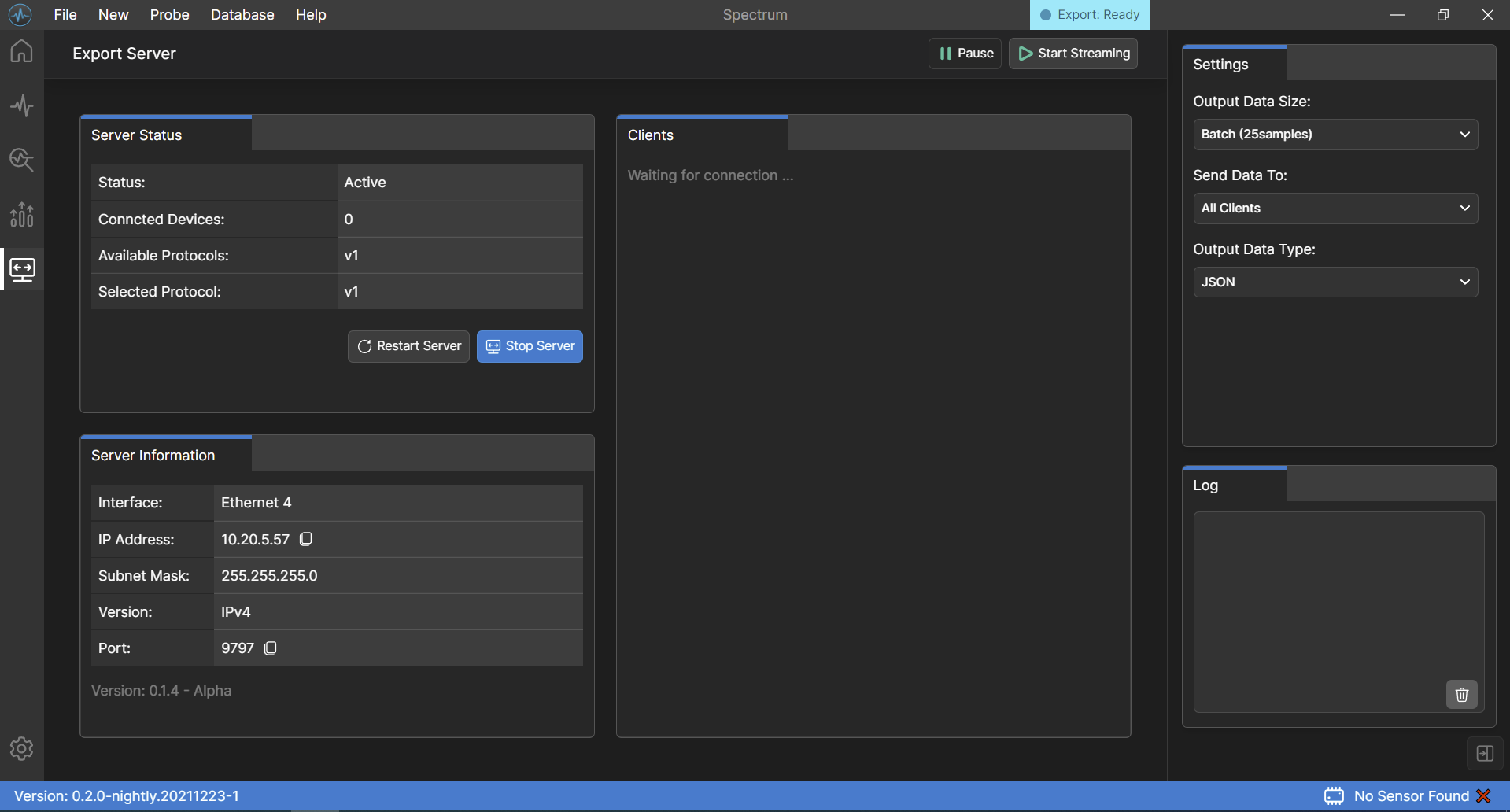Open the Send Data To dropdown
This screenshot has height=812, width=1510.
(1335, 209)
